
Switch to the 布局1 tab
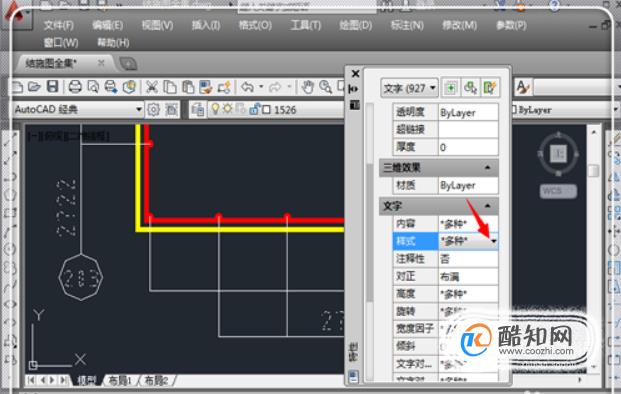(x=120, y=381)
